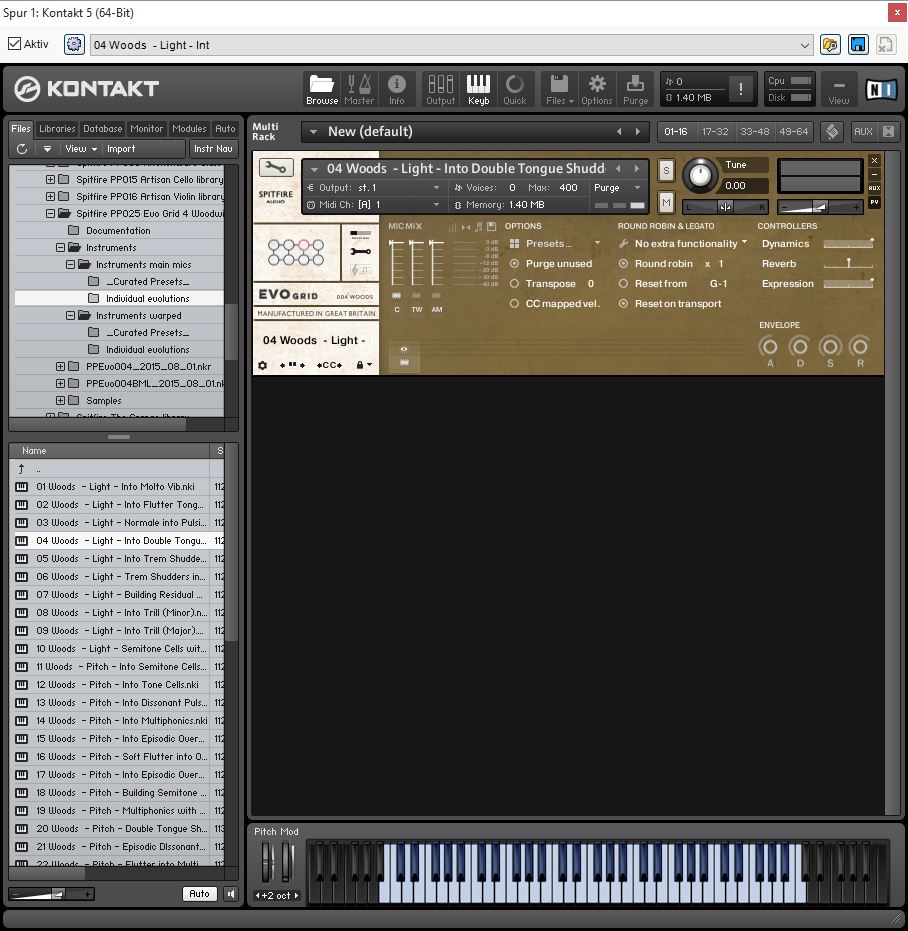Toggle the AUX sends button
The image size is (908, 931).
(x=863, y=132)
